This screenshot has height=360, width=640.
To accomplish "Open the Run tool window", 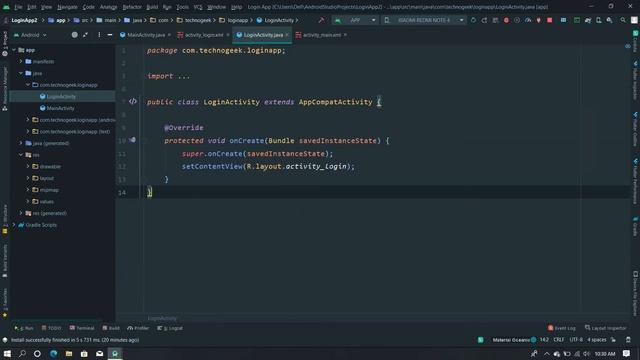I will [x=24, y=328].
